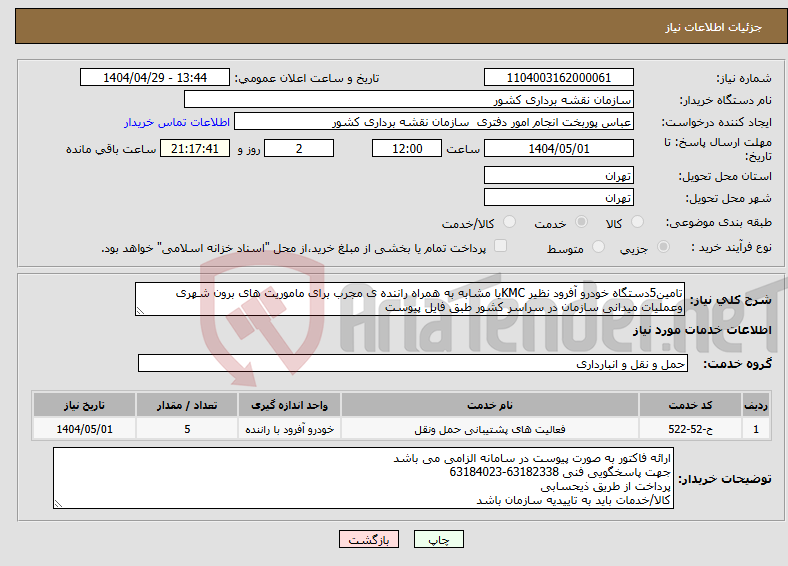Click service code cell ح-52-522
Viewport: 788px width, 566px height.
pos(691,429)
